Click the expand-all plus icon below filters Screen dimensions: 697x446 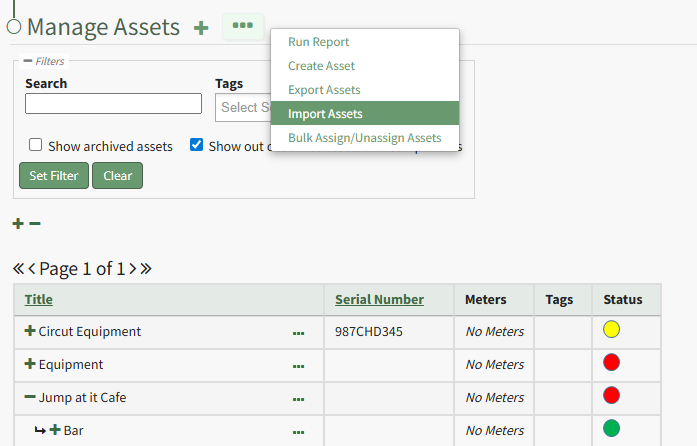click(18, 224)
